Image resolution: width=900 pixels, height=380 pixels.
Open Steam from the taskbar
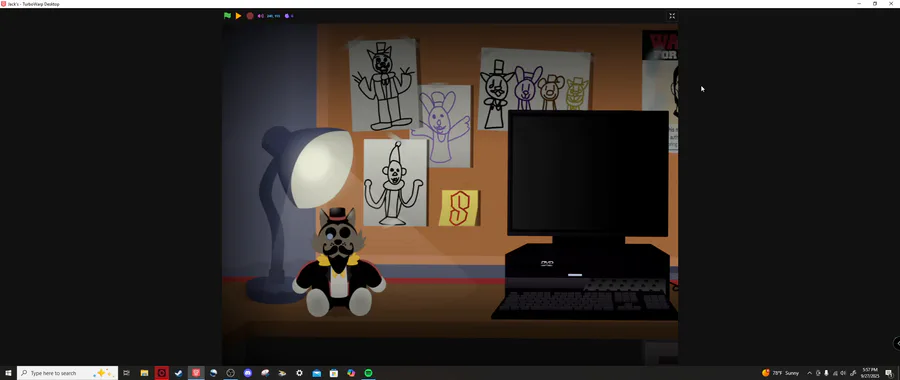click(x=179, y=373)
